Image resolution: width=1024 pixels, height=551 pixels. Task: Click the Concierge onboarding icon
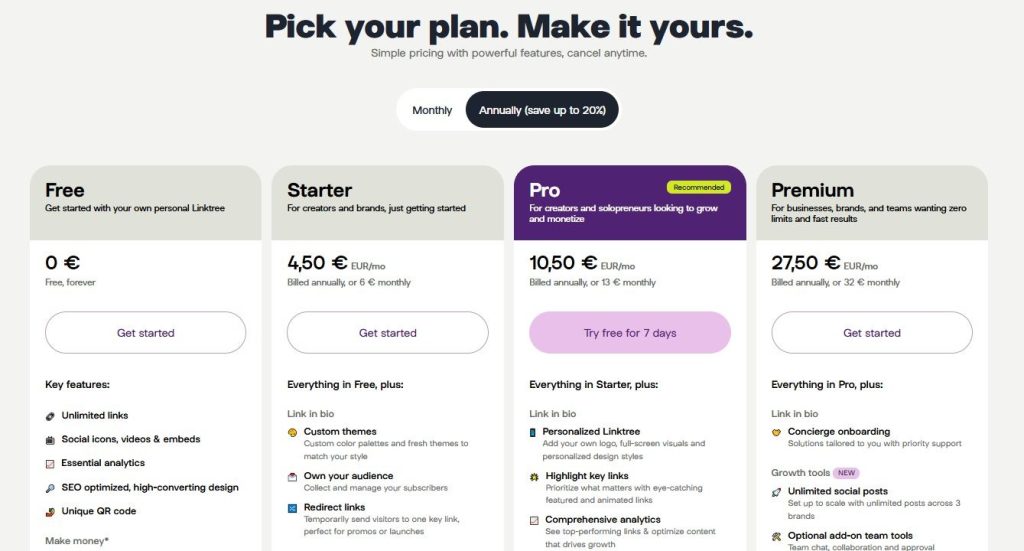click(776, 432)
